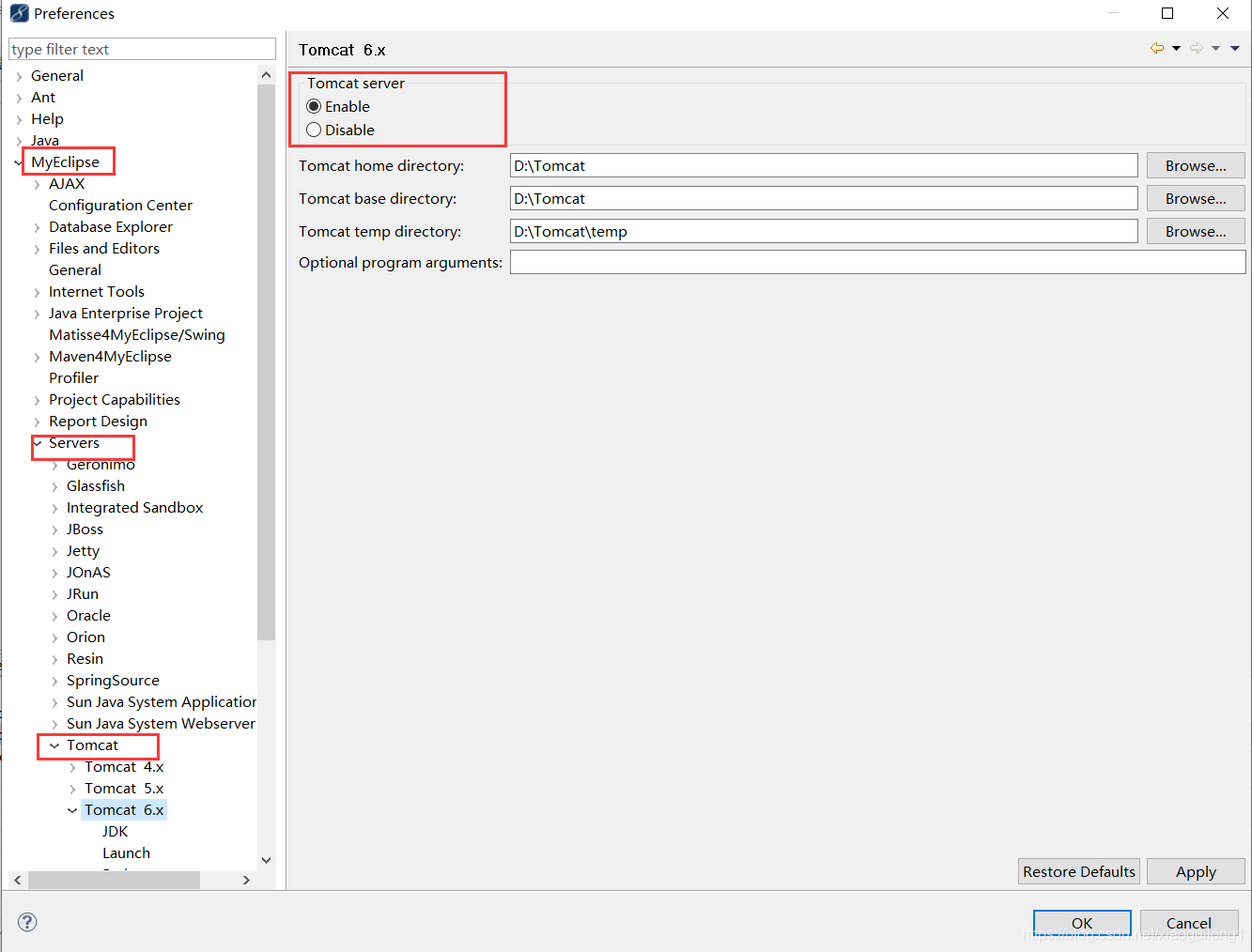Select the Disable radio button
Image resolution: width=1252 pixels, height=952 pixels.
pos(314,130)
